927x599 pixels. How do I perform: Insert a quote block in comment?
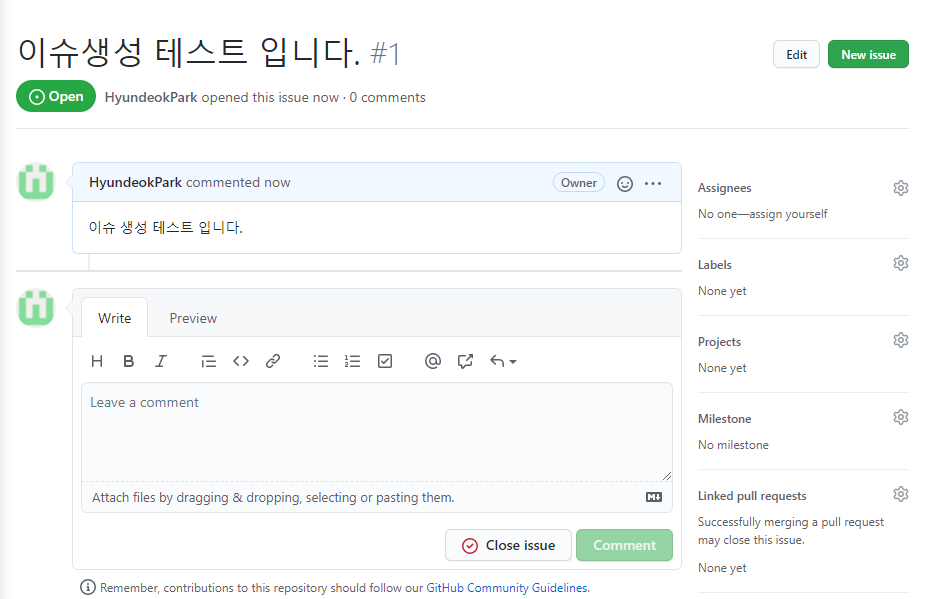coord(209,361)
